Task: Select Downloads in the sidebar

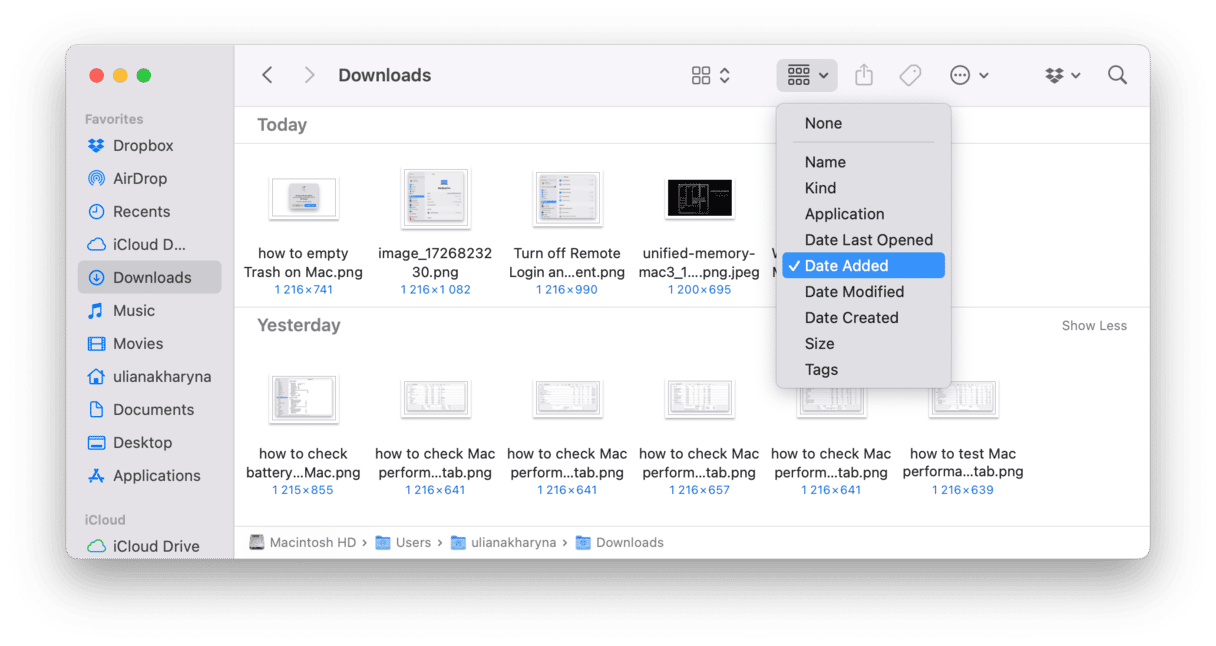Action: (149, 277)
